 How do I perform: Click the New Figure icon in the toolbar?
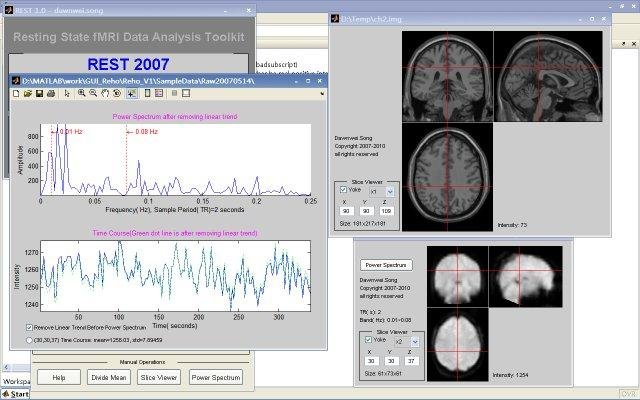click(16, 93)
